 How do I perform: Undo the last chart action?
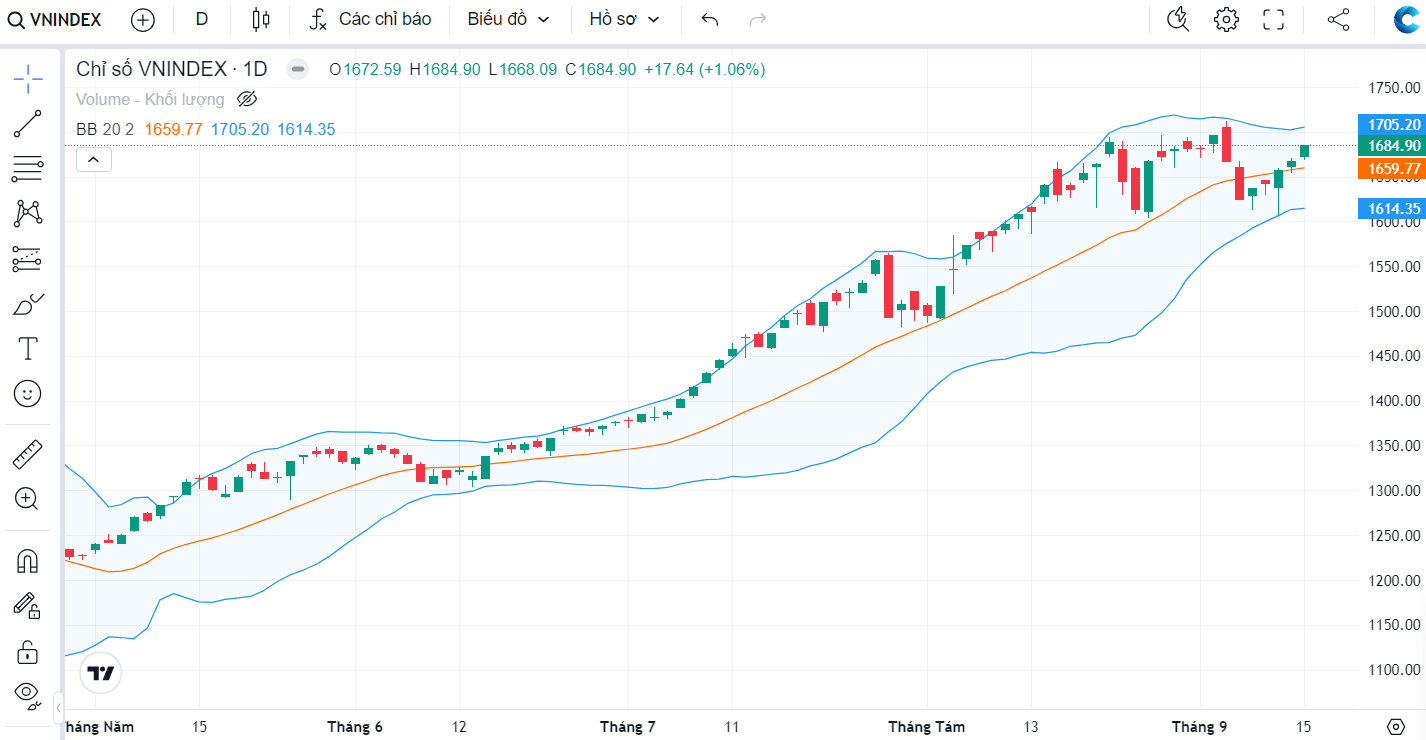[710, 19]
